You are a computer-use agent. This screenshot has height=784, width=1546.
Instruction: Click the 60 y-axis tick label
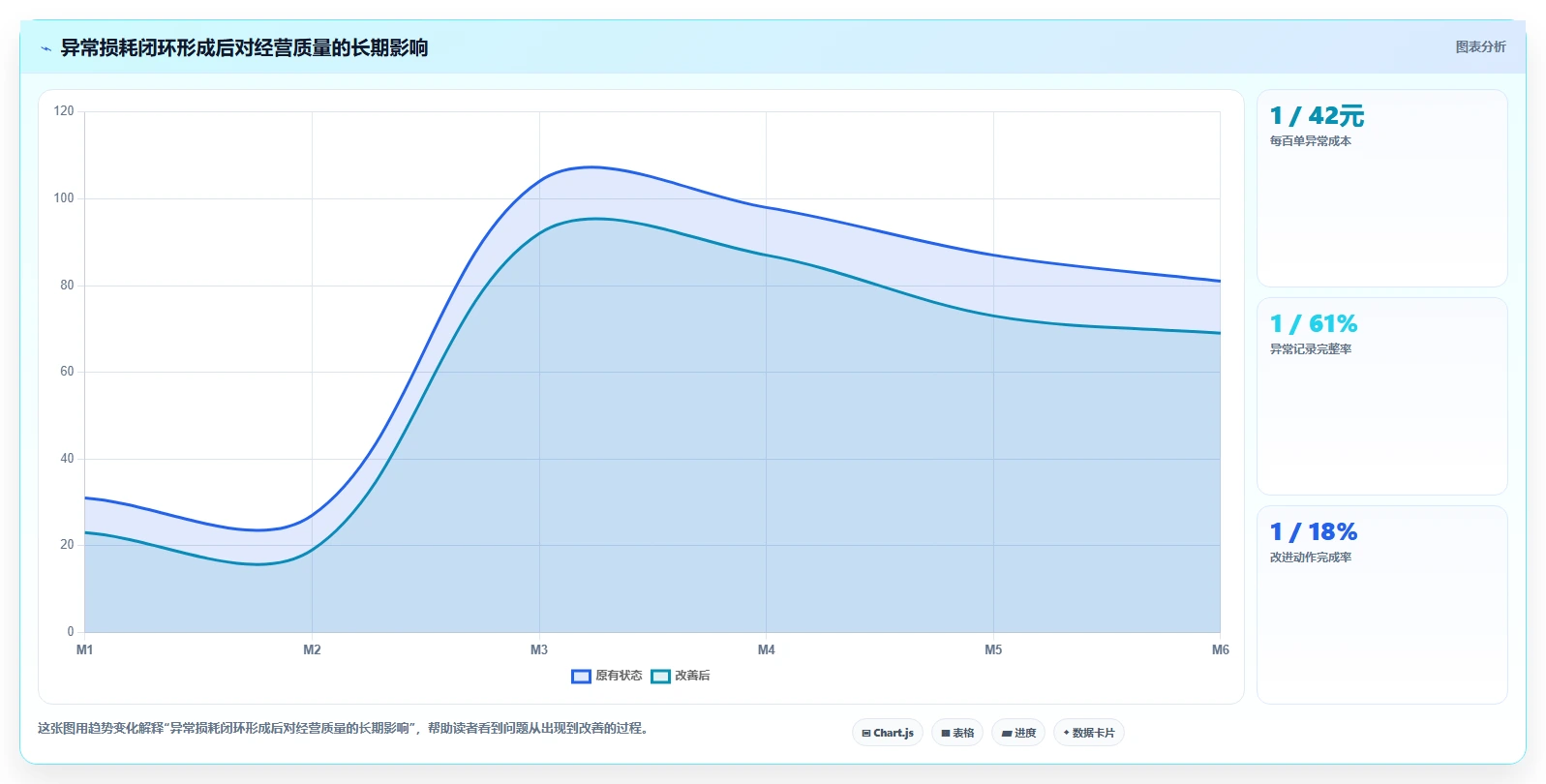pyautogui.click(x=67, y=372)
